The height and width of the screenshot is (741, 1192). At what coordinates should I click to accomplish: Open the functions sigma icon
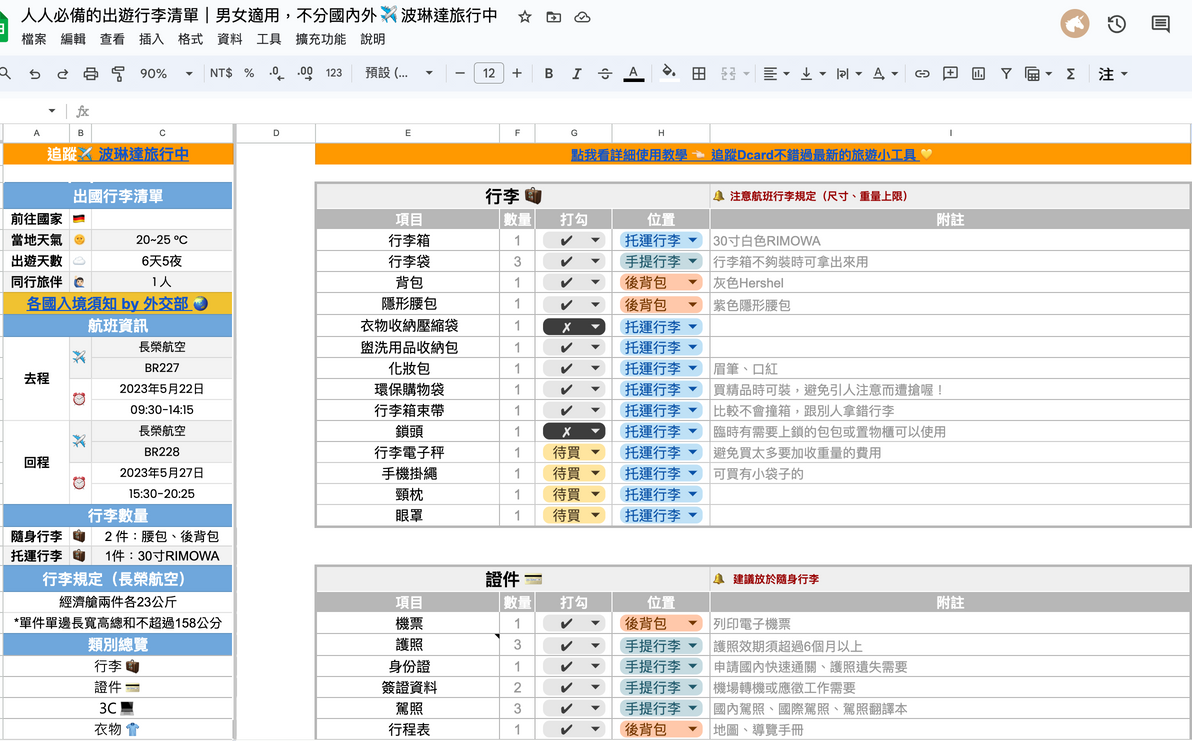pos(1070,74)
